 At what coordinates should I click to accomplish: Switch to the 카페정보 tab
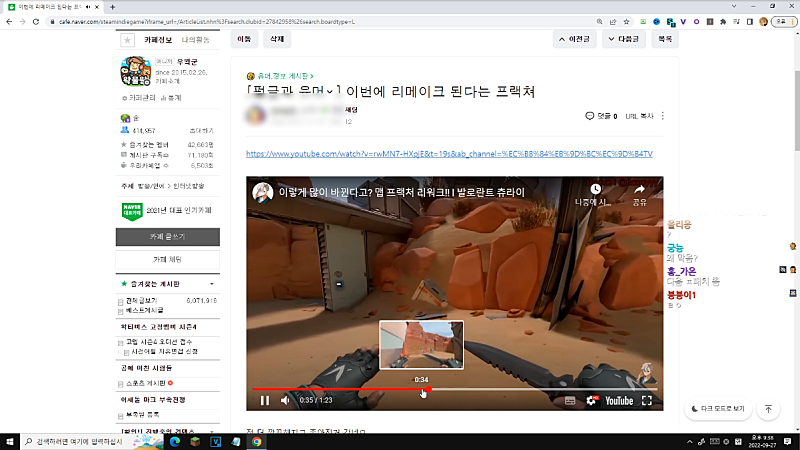tap(158, 40)
